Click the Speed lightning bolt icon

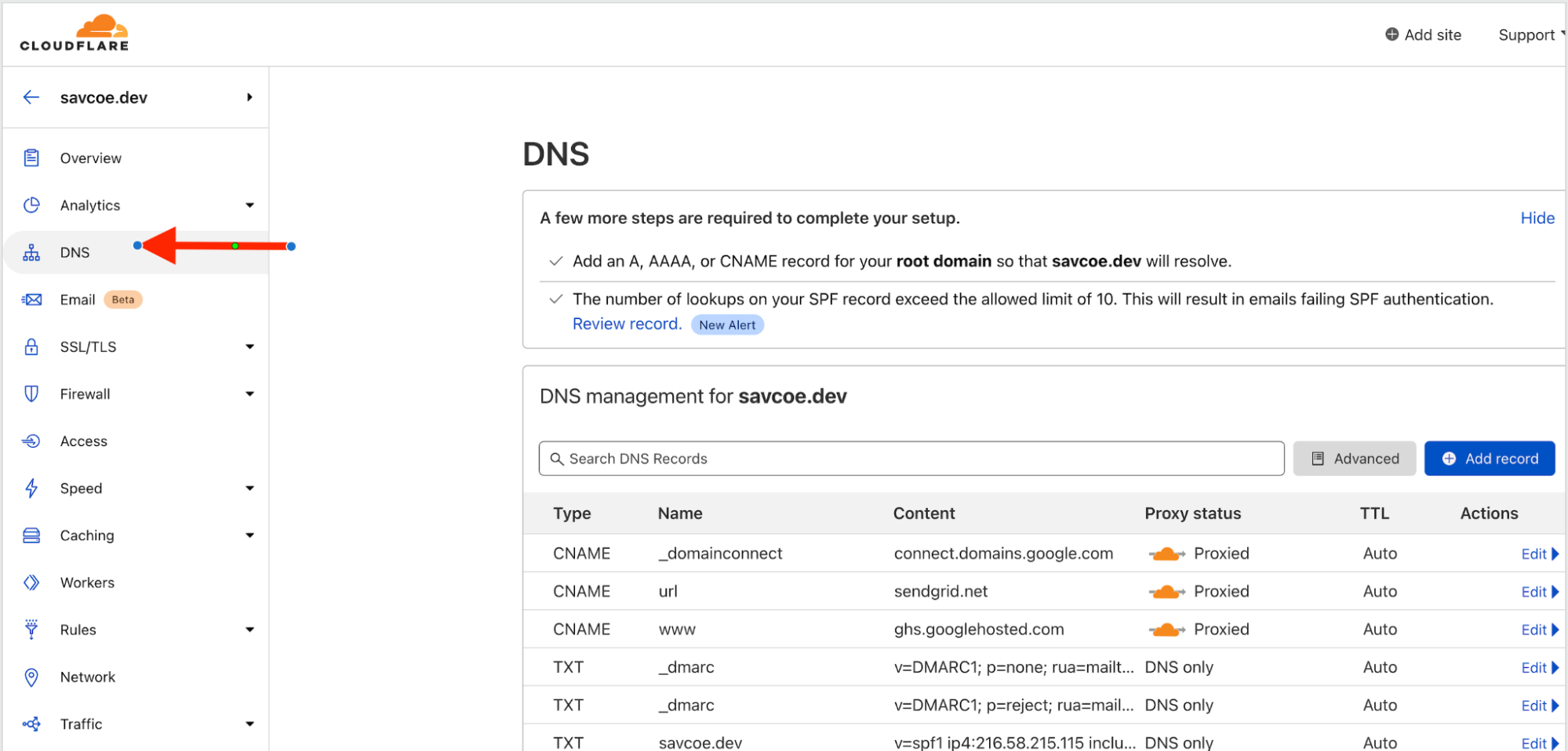(31, 488)
